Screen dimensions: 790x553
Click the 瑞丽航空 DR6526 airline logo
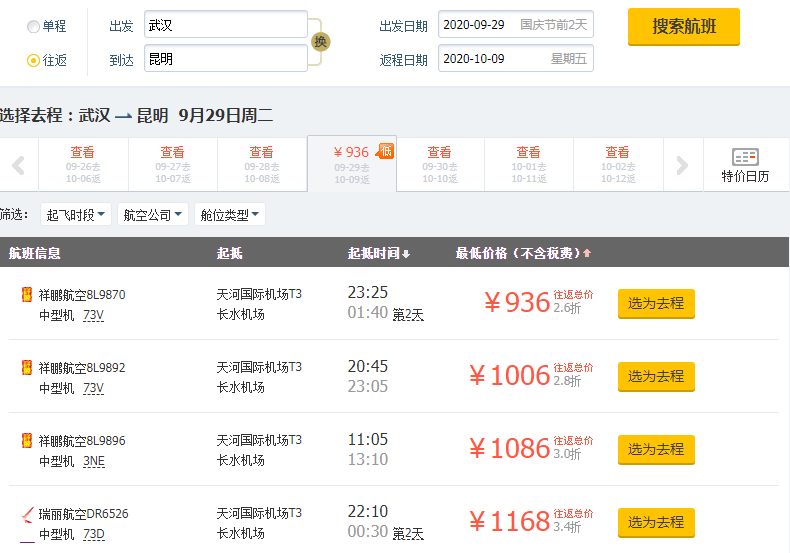tap(27, 514)
